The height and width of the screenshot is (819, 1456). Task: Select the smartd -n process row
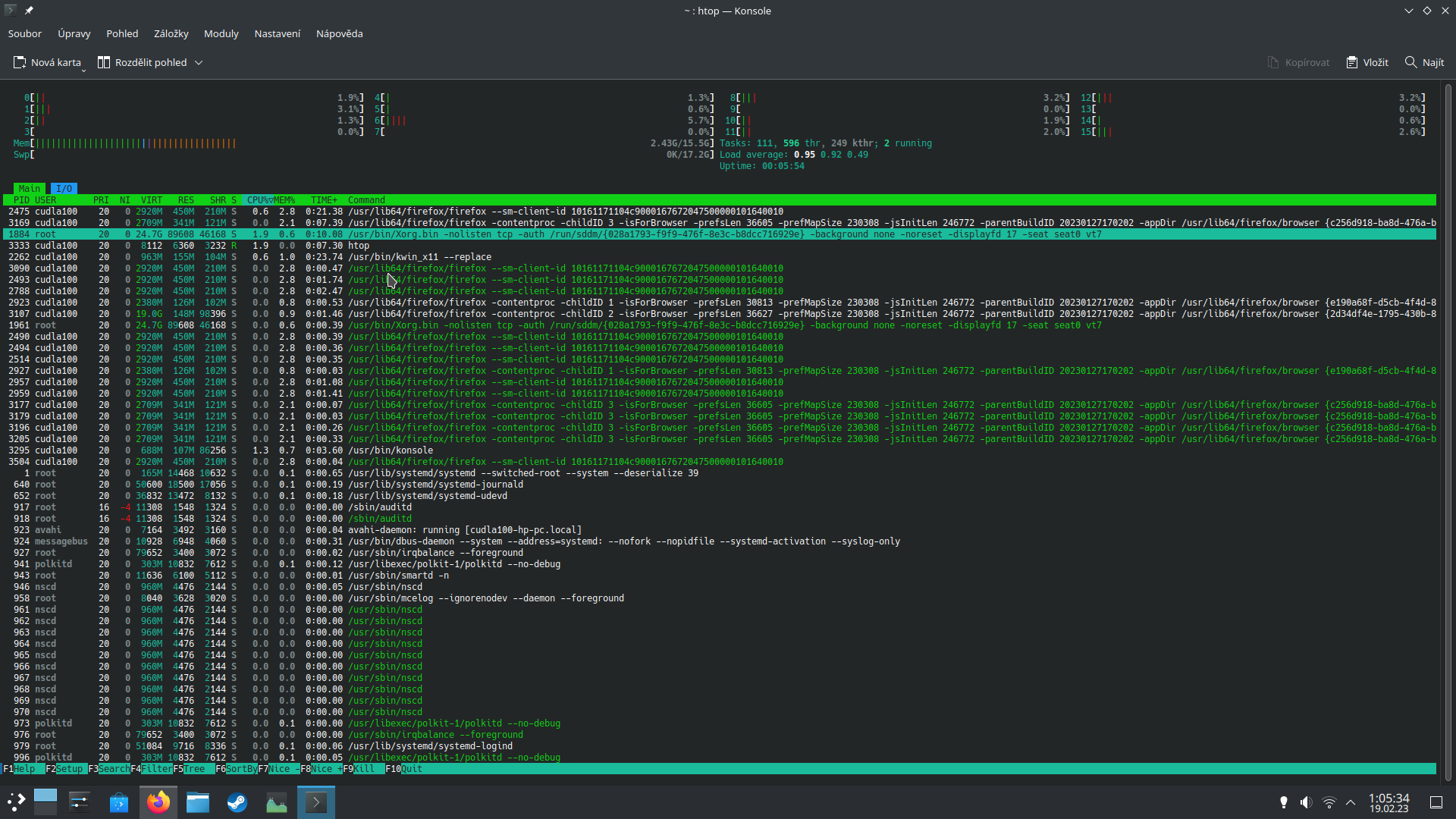tap(720, 576)
